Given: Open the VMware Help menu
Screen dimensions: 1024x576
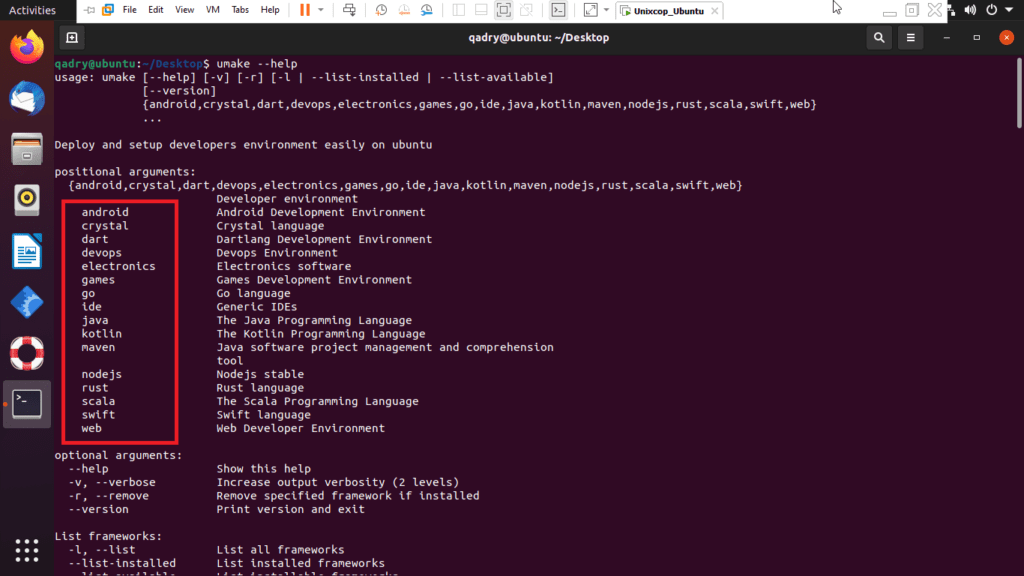Looking at the screenshot, I should coord(270,10).
